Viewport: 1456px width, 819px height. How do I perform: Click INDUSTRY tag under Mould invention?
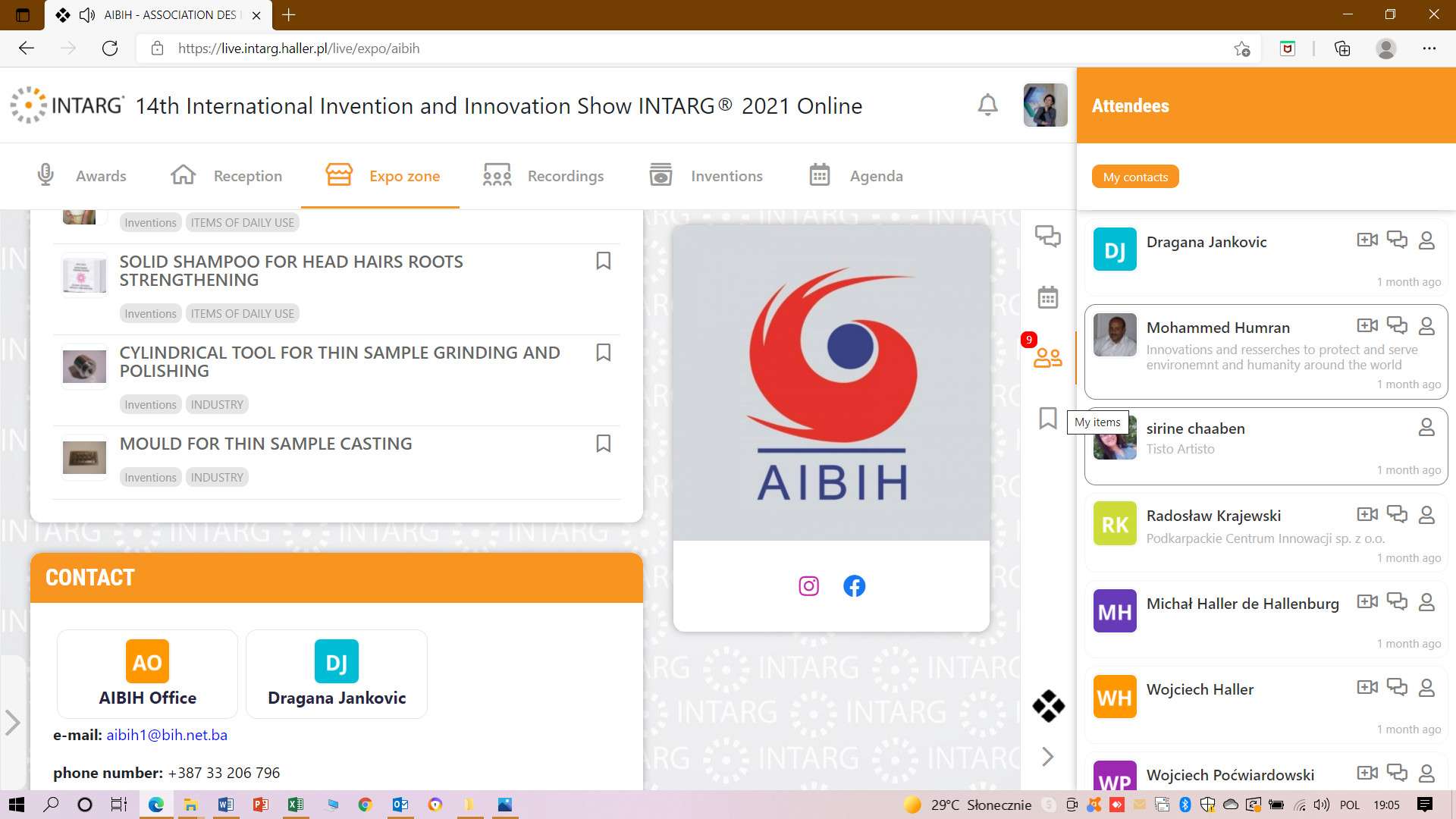pyautogui.click(x=217, y=477)
